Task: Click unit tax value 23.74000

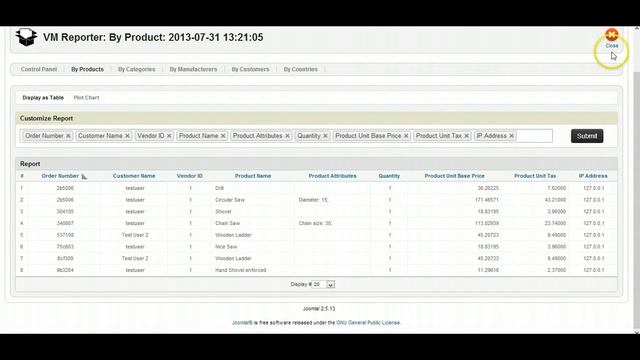Action: [x=555, y=224]
